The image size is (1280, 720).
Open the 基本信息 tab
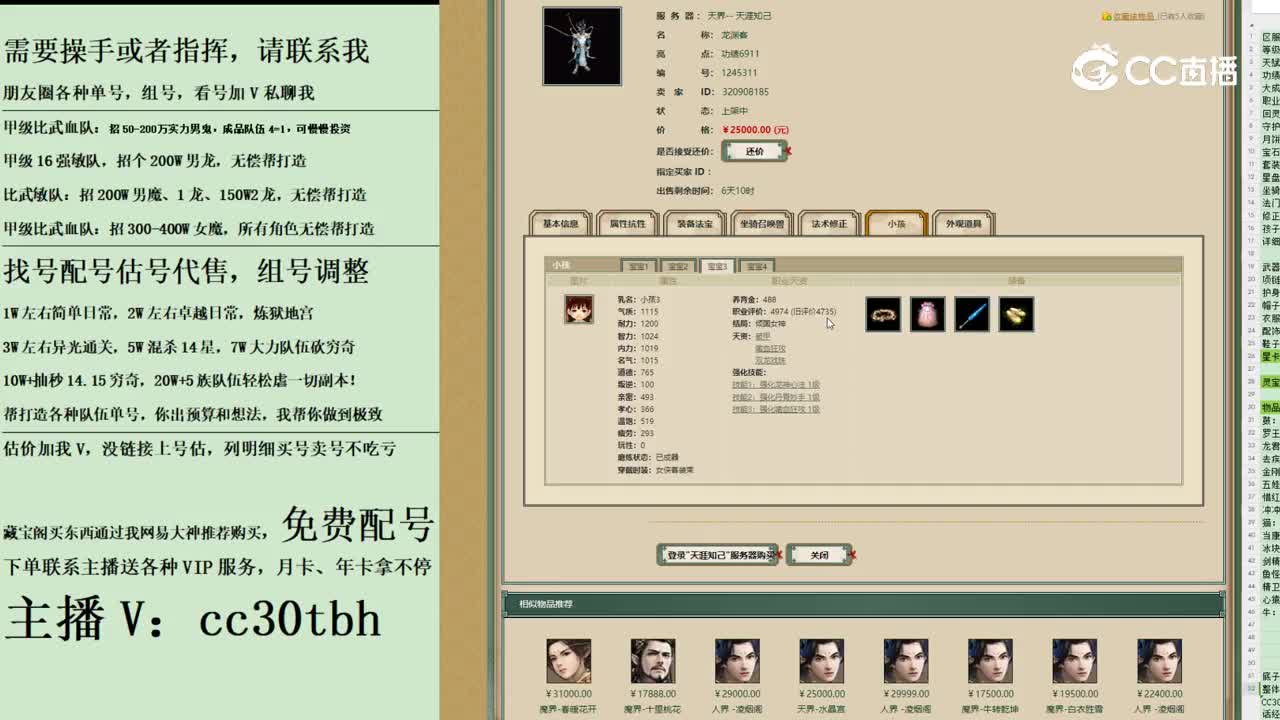pos(560,224)
